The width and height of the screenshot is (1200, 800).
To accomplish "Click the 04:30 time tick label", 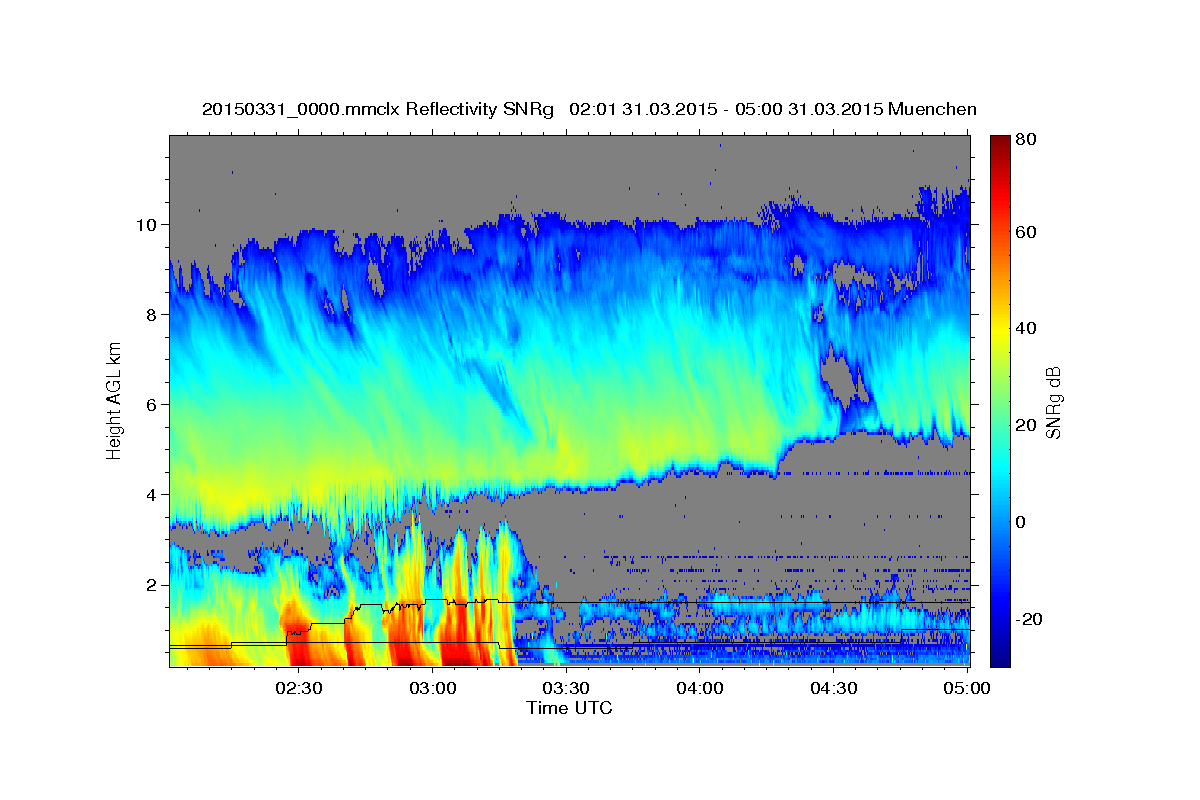I will [x=833, y=688].
